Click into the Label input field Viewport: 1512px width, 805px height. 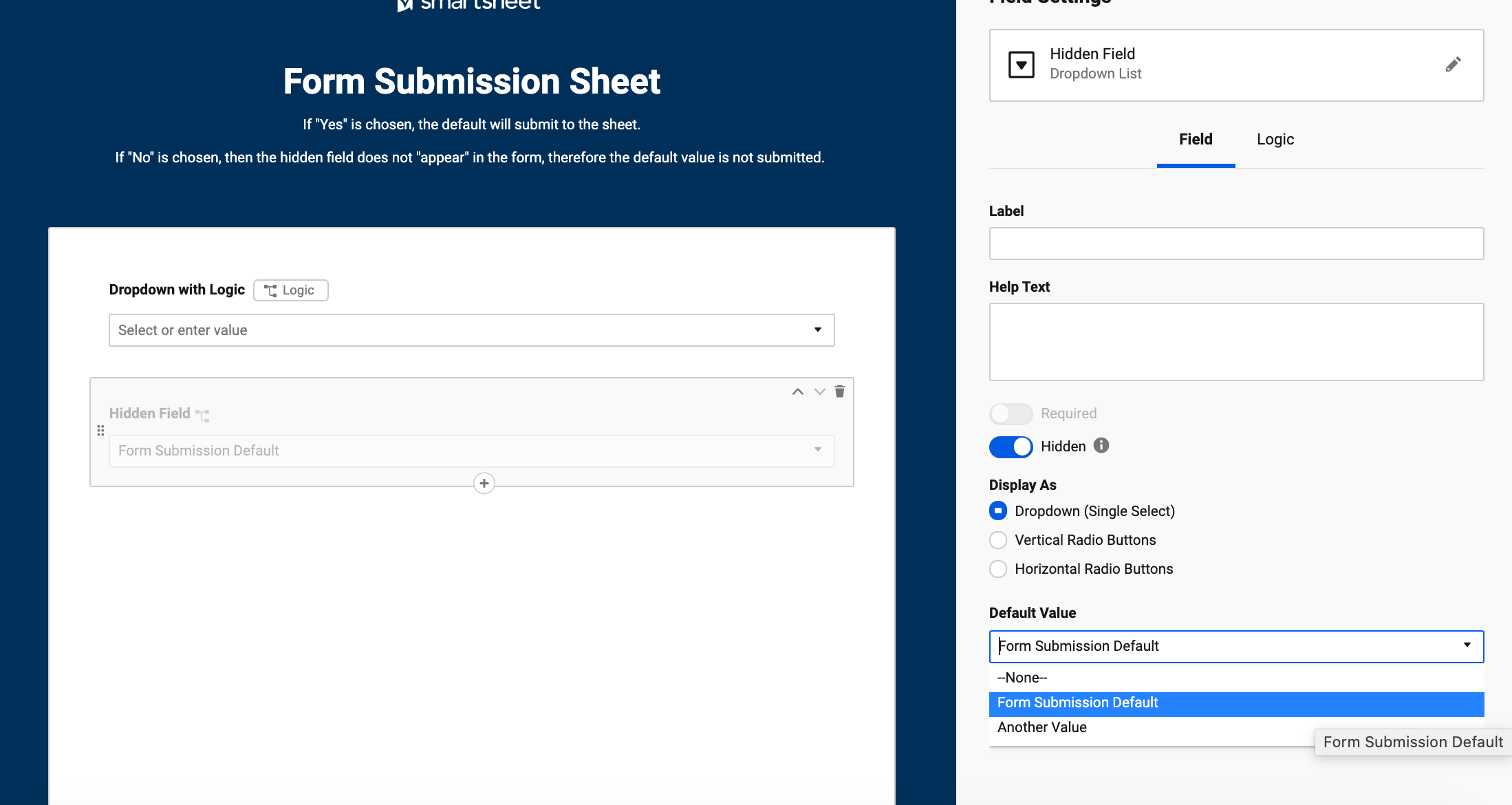tap(1236, 244)
